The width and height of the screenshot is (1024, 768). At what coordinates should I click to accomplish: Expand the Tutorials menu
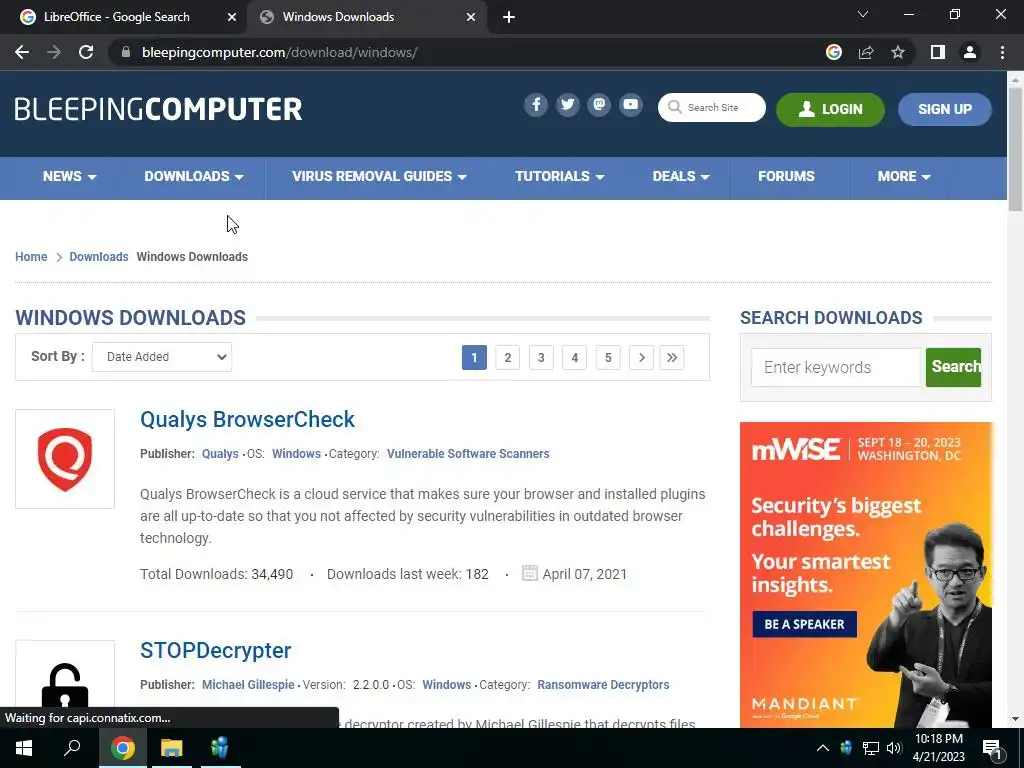click(560, 176)
